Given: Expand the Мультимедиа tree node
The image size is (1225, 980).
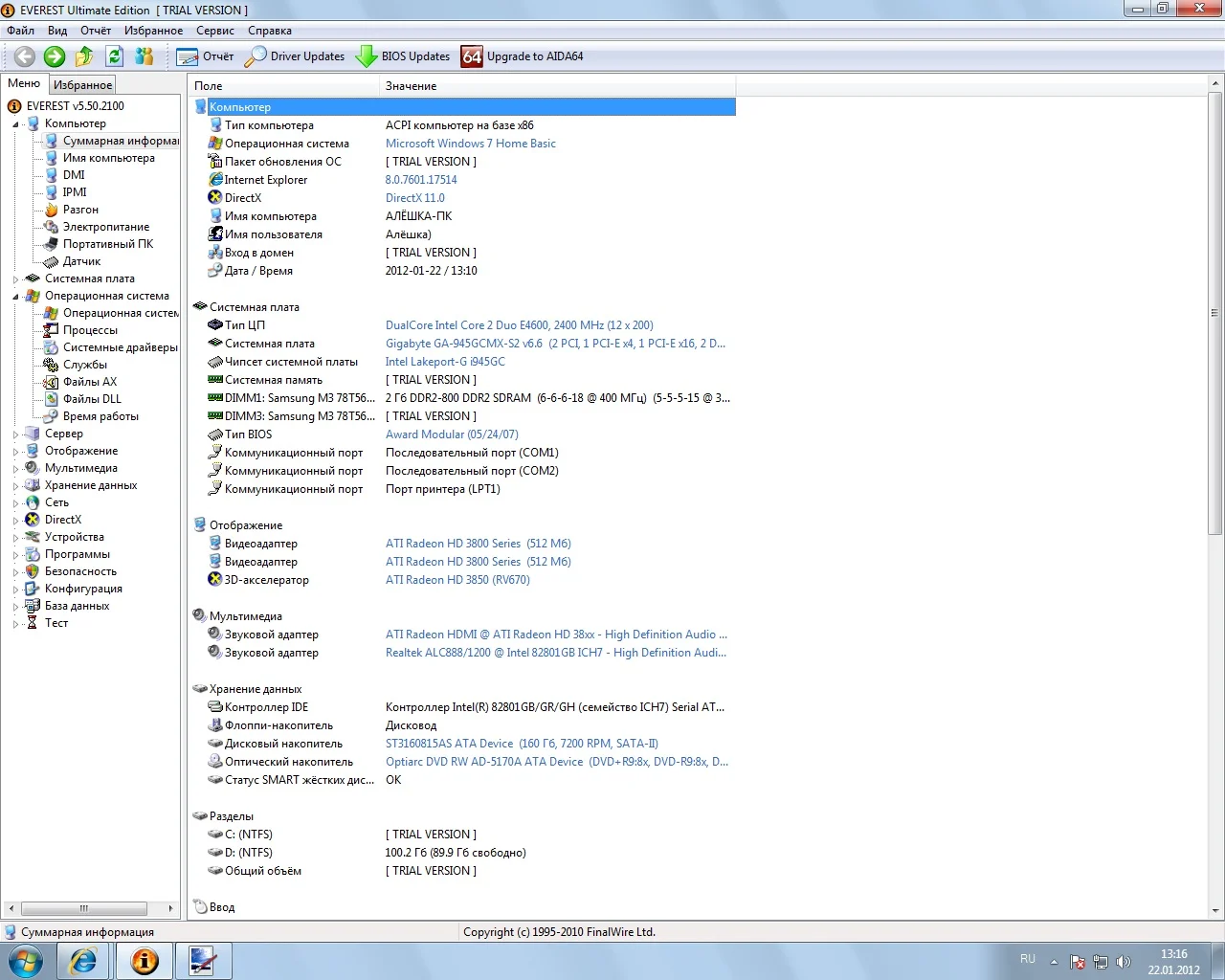Looking at the screenshot, I should [16, 469].
